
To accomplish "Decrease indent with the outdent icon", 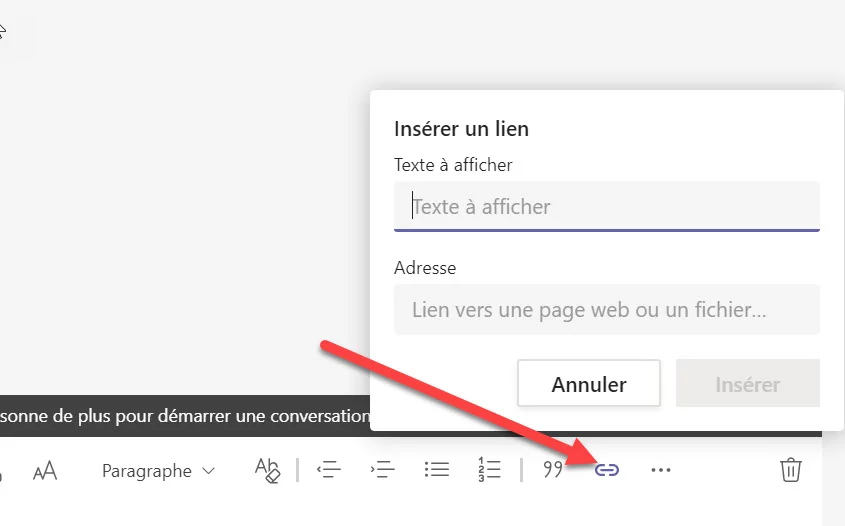I will [x=329, y=470].
